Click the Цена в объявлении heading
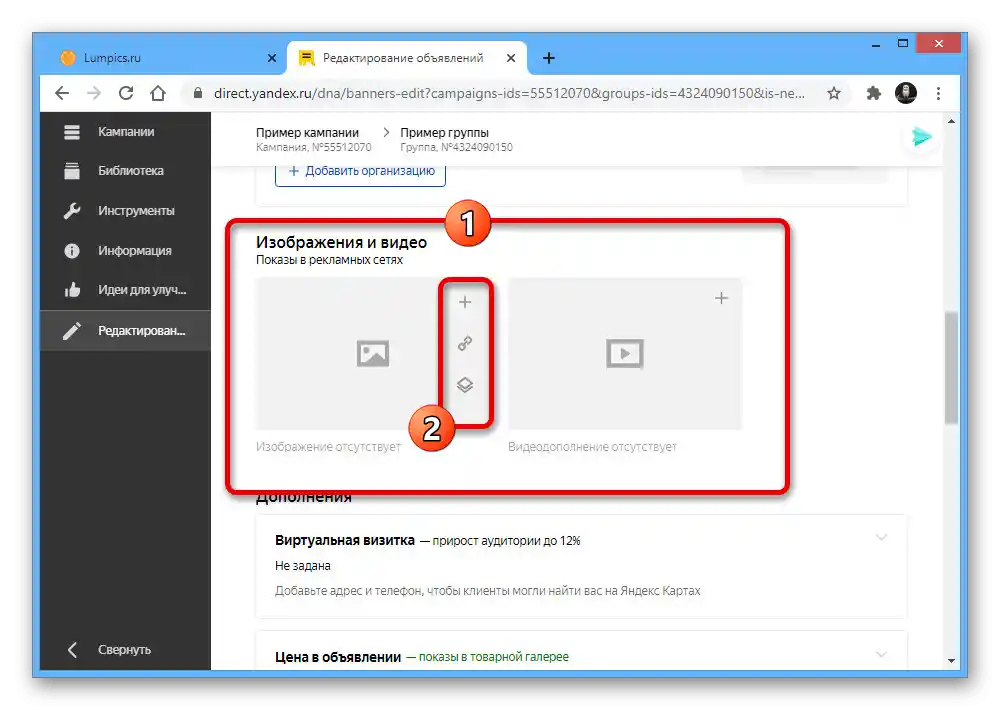Screen dimensions: 1000x710 pos(338,656)
